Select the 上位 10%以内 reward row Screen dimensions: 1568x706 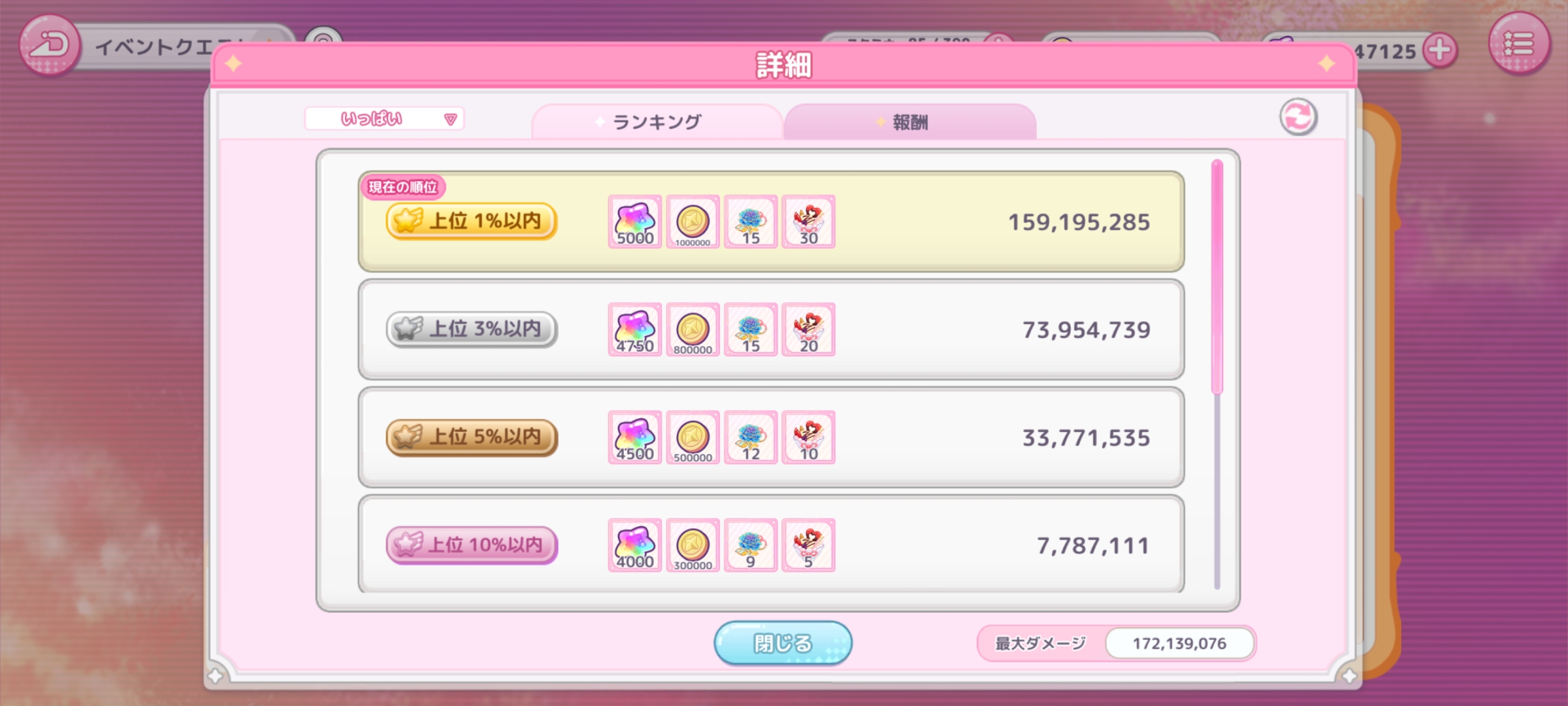(771, 544)
